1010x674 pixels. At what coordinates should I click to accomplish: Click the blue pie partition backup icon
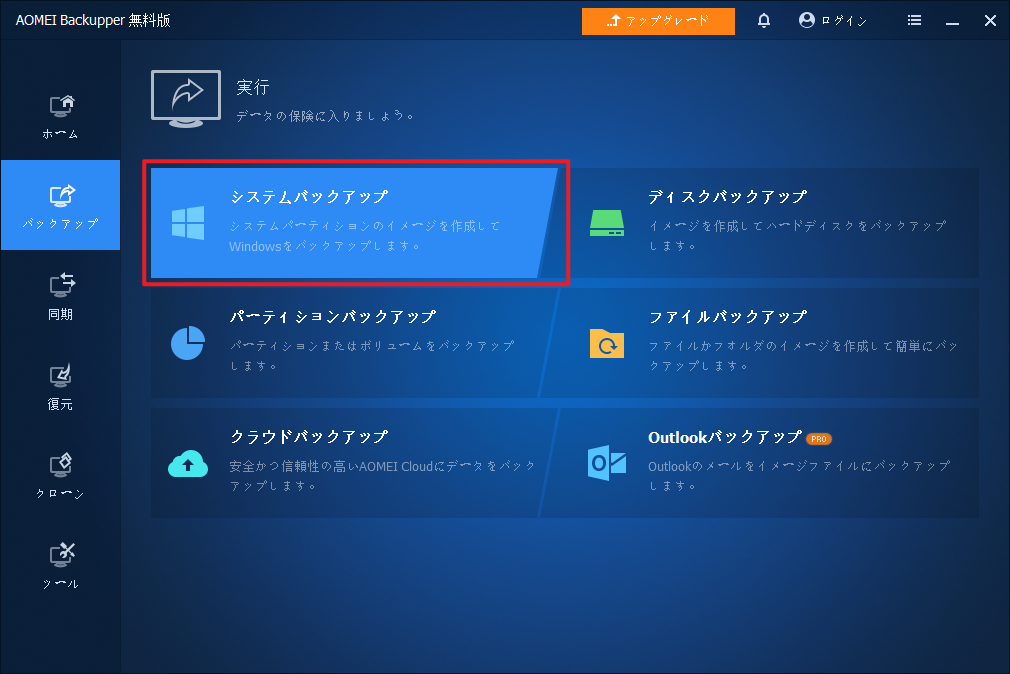click(x=188, y=343)
